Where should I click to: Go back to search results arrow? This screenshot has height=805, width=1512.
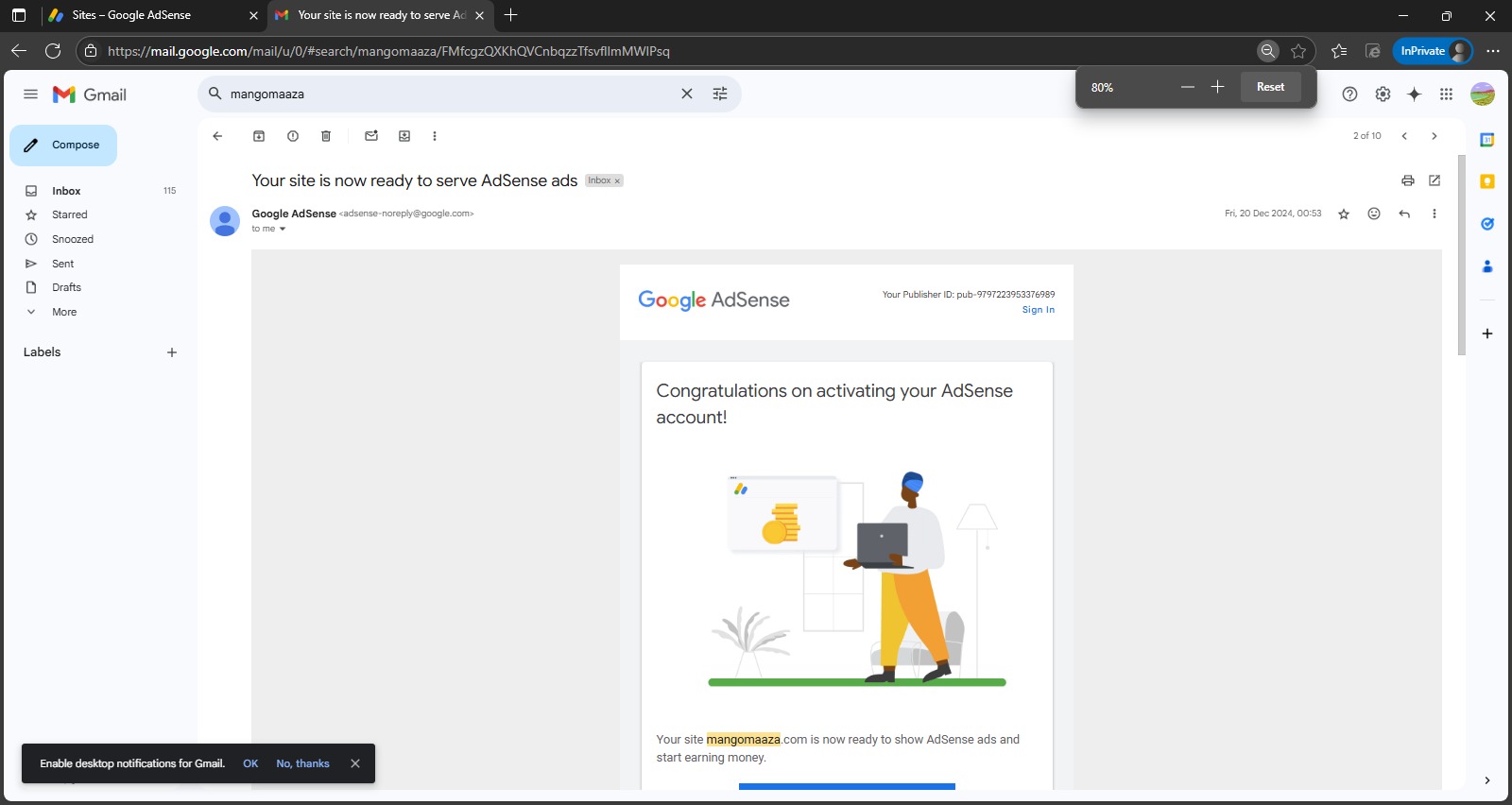click(217, 136)
